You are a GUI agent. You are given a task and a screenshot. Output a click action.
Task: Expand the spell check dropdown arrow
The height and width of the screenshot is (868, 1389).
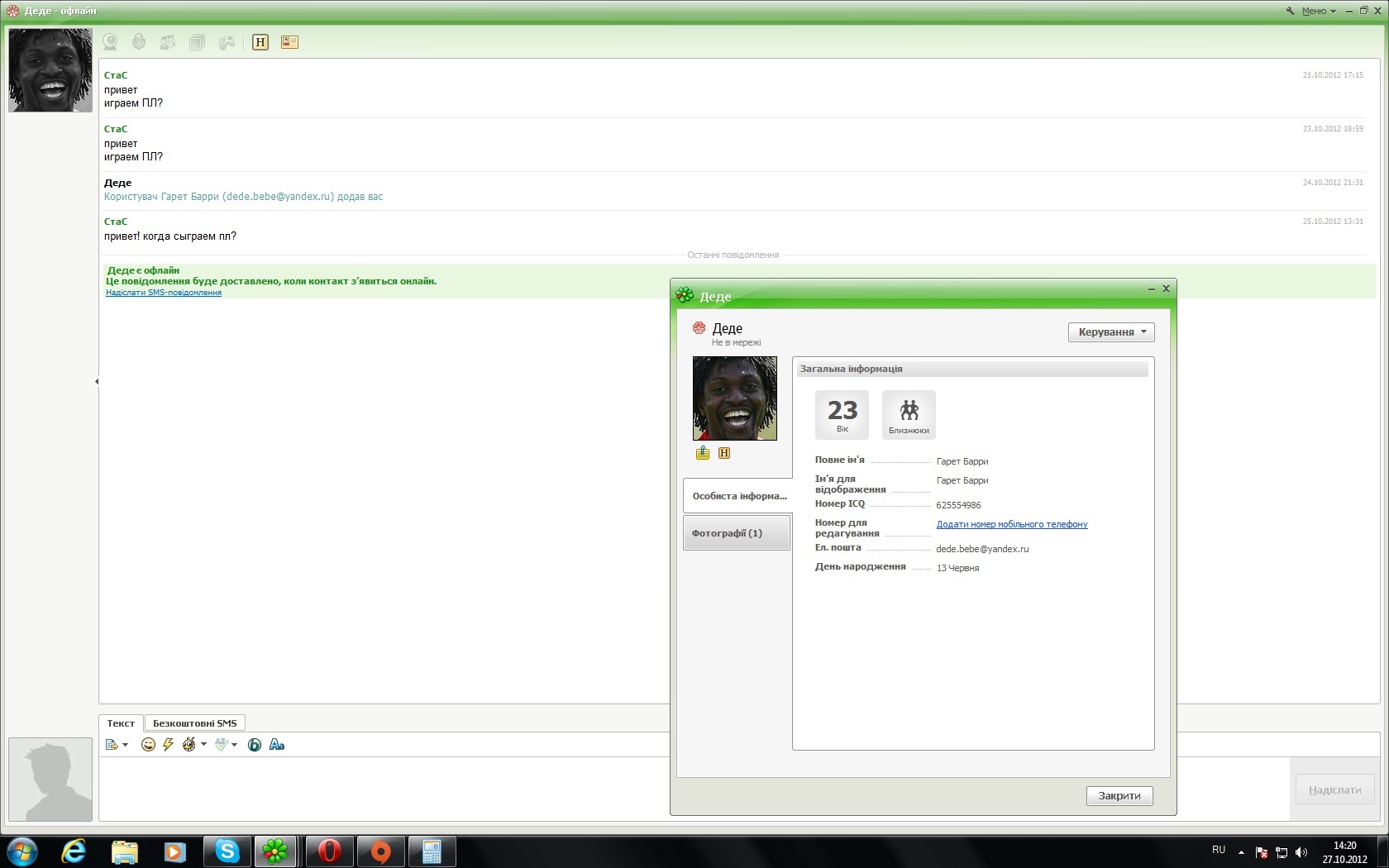(x=235, y=745)
